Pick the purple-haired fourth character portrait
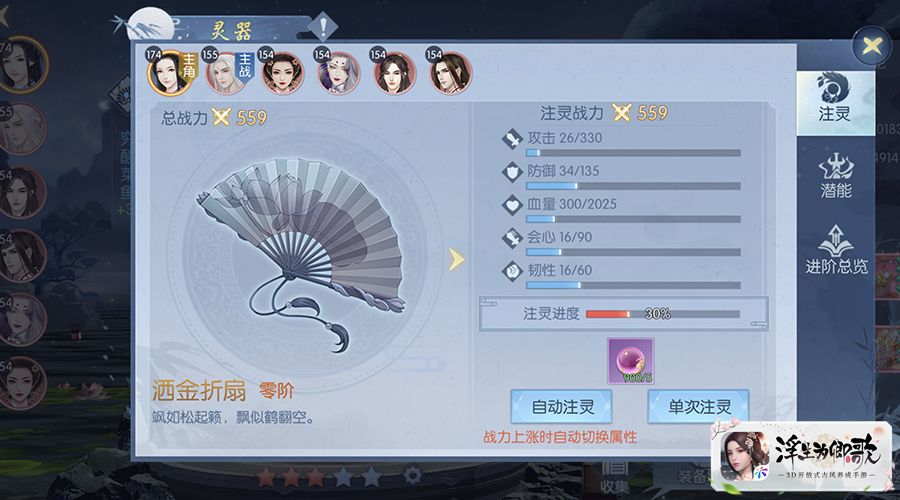The image size is (900, 500). click(338, 73)
